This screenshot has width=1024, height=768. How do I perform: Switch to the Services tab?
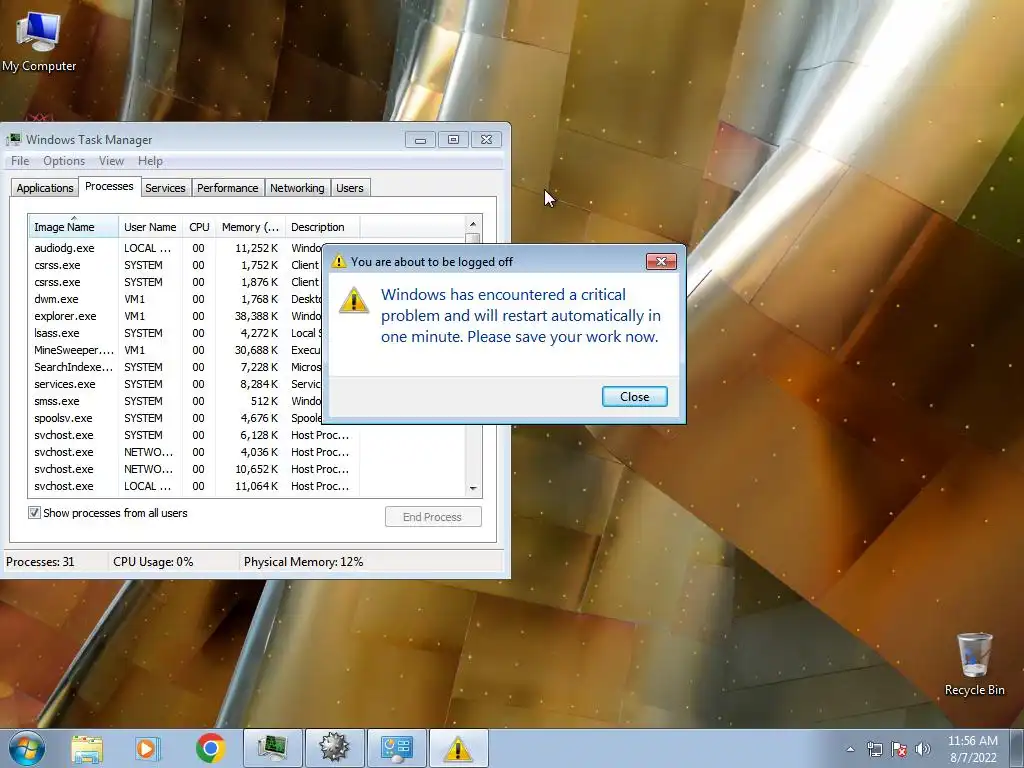(x=165, y=188)
